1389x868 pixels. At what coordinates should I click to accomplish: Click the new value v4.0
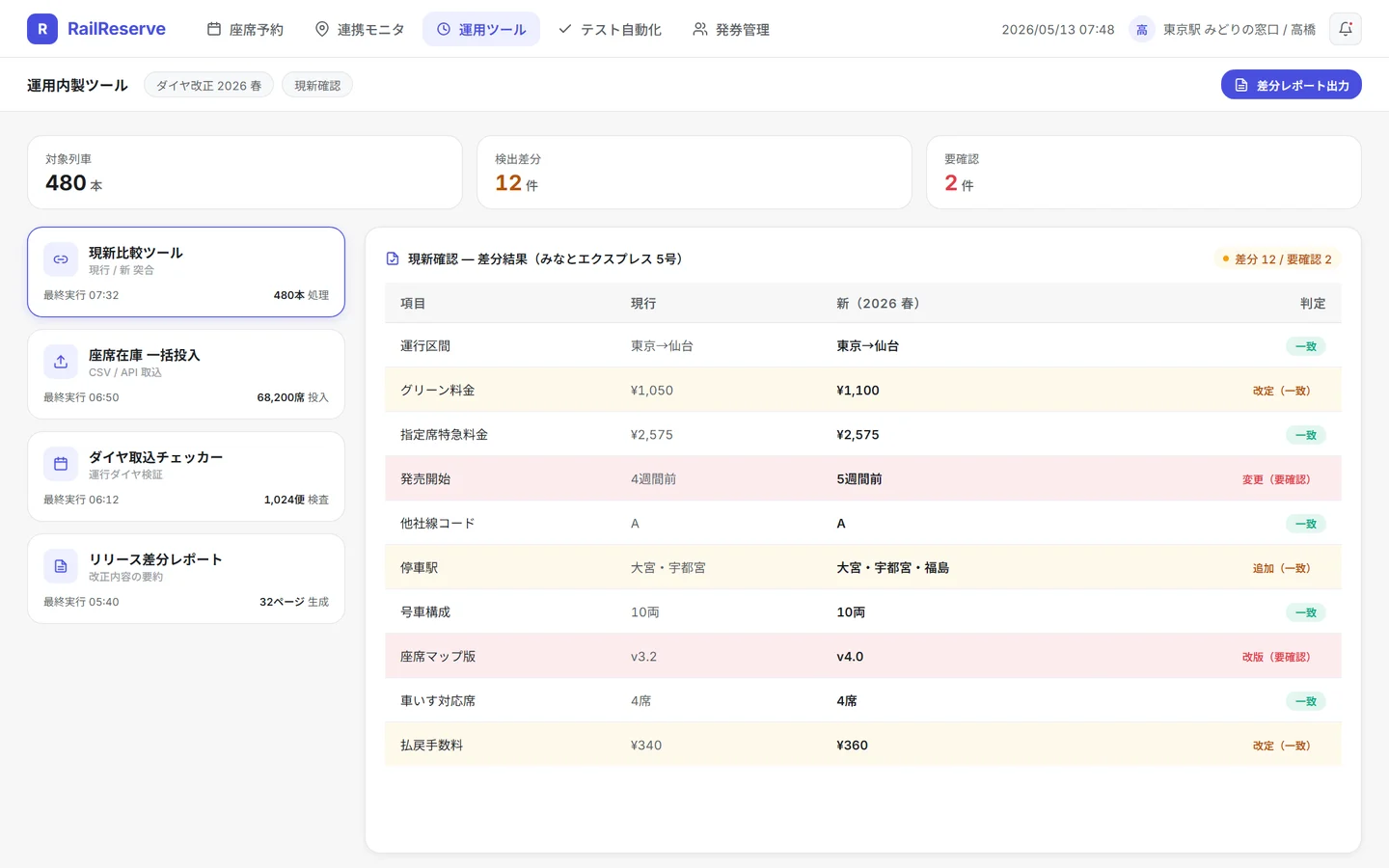pos(850,657)
